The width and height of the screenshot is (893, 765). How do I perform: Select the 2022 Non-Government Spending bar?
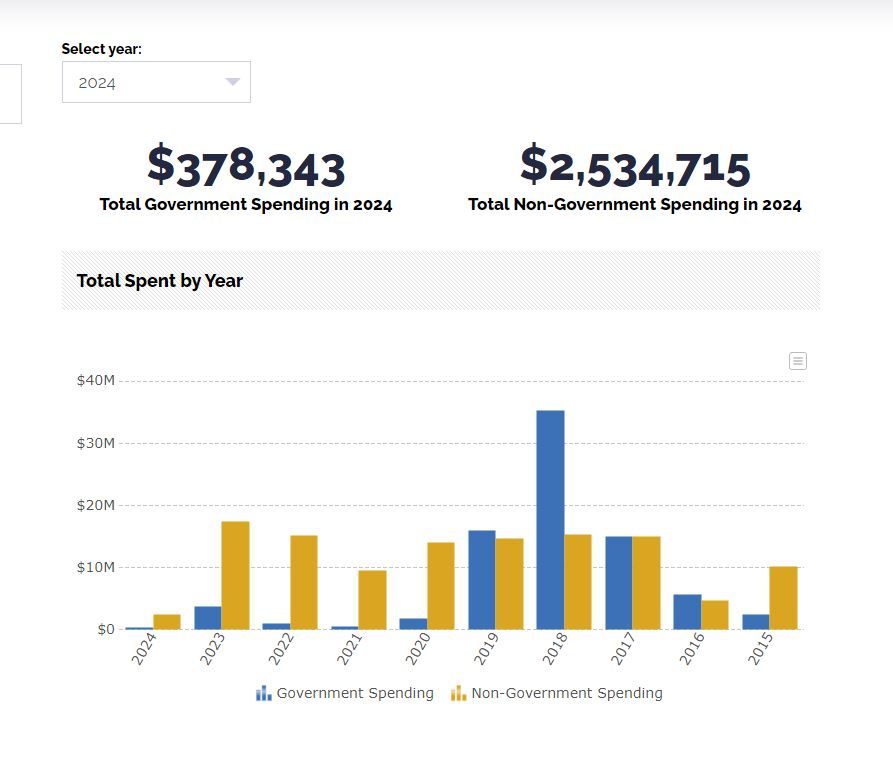point(304,582)
